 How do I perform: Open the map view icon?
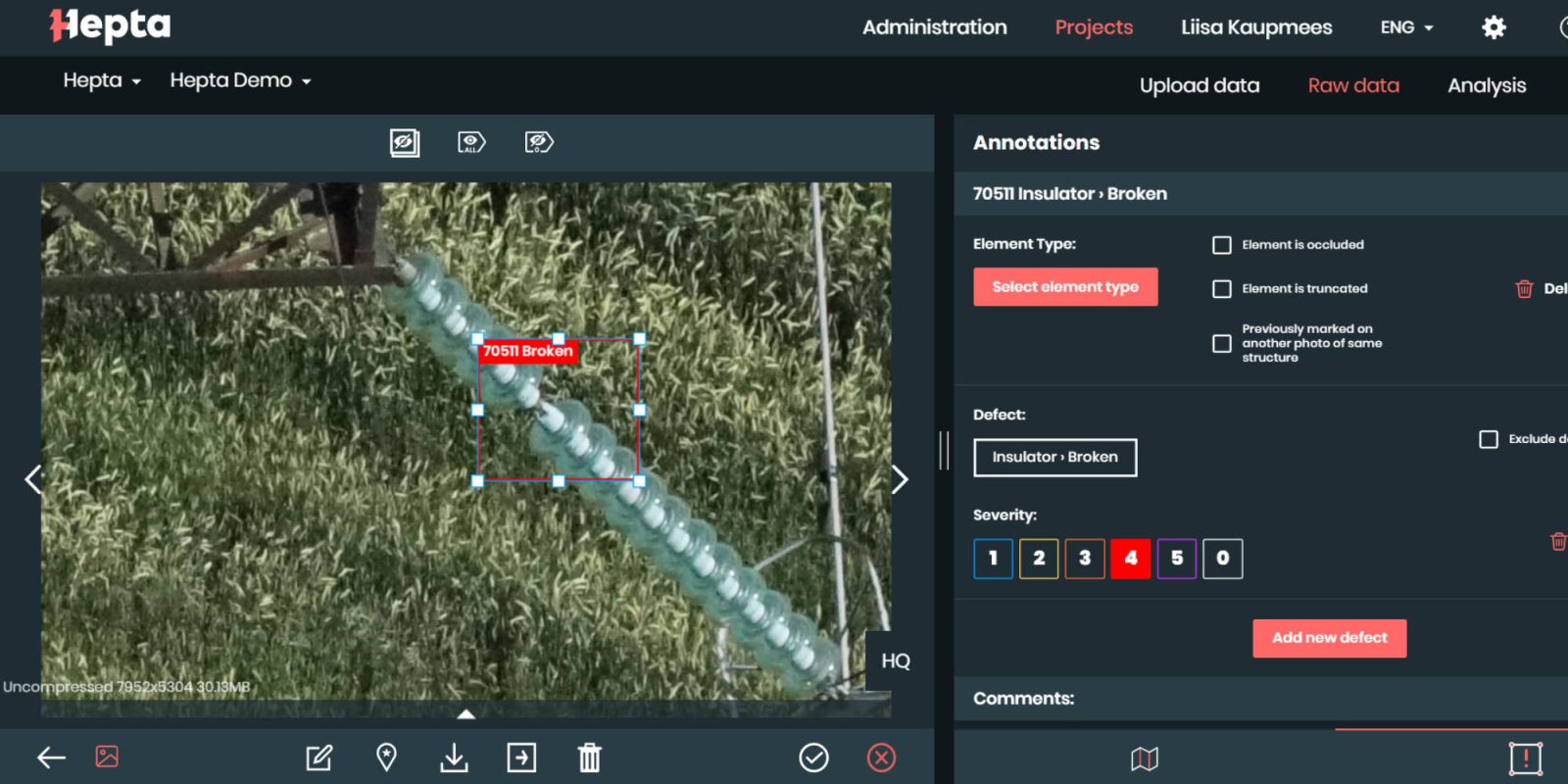(x=1144, y=759)
